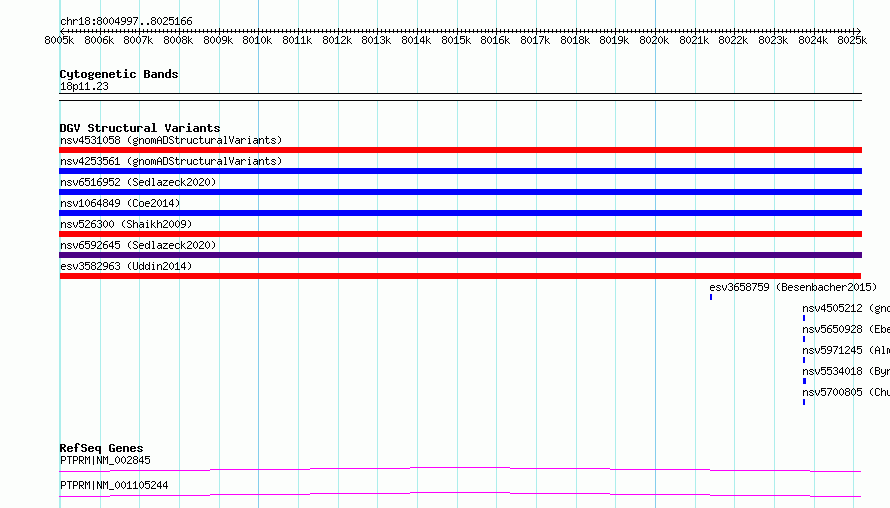The height and width of the screenshot is (508, 890).
Task: Click the nsv526300 (Shaikh2009) label
Action: pyautogui.click(x=126, y=224)
